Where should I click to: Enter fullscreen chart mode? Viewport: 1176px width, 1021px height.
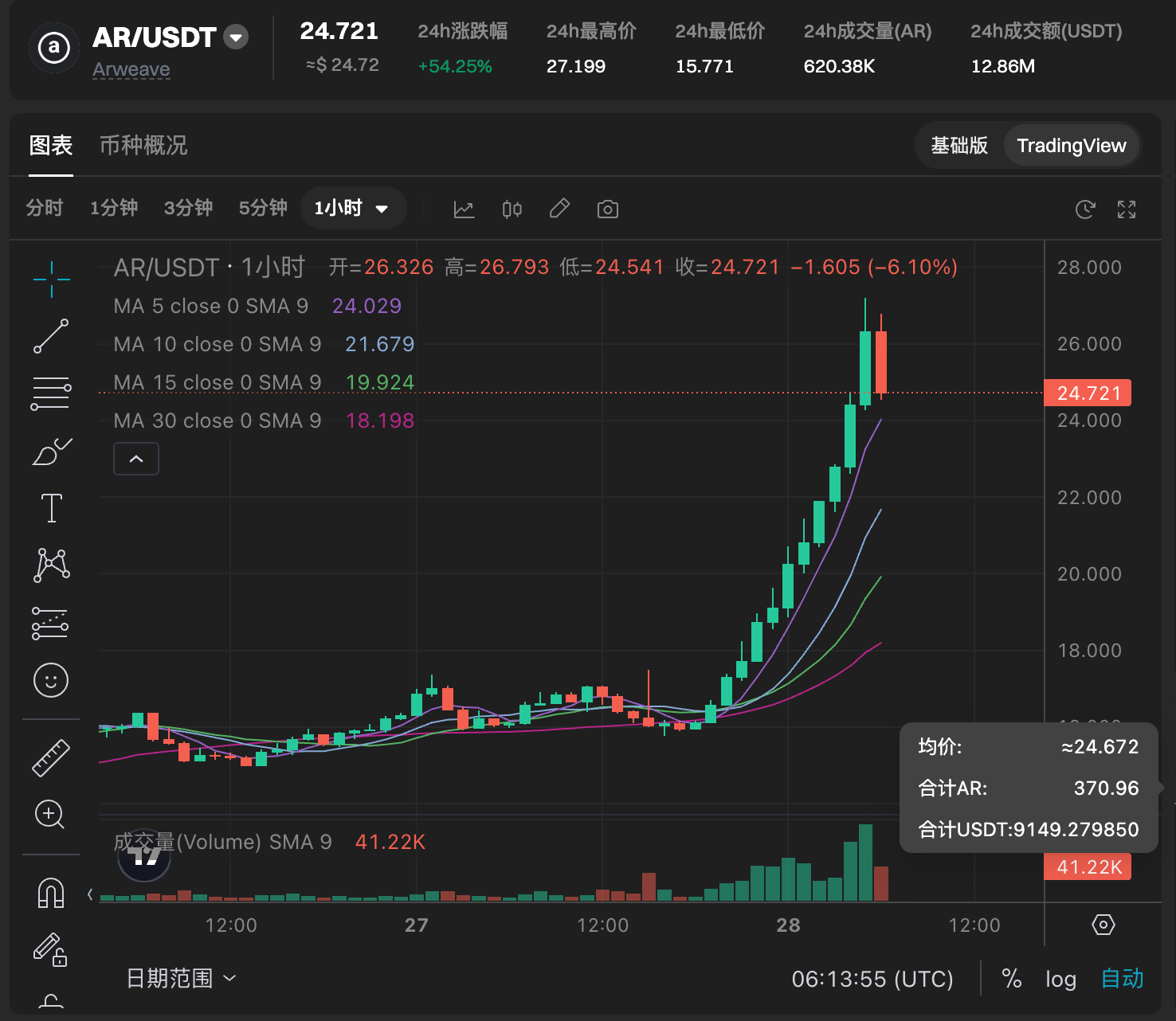click(1126, 209)
